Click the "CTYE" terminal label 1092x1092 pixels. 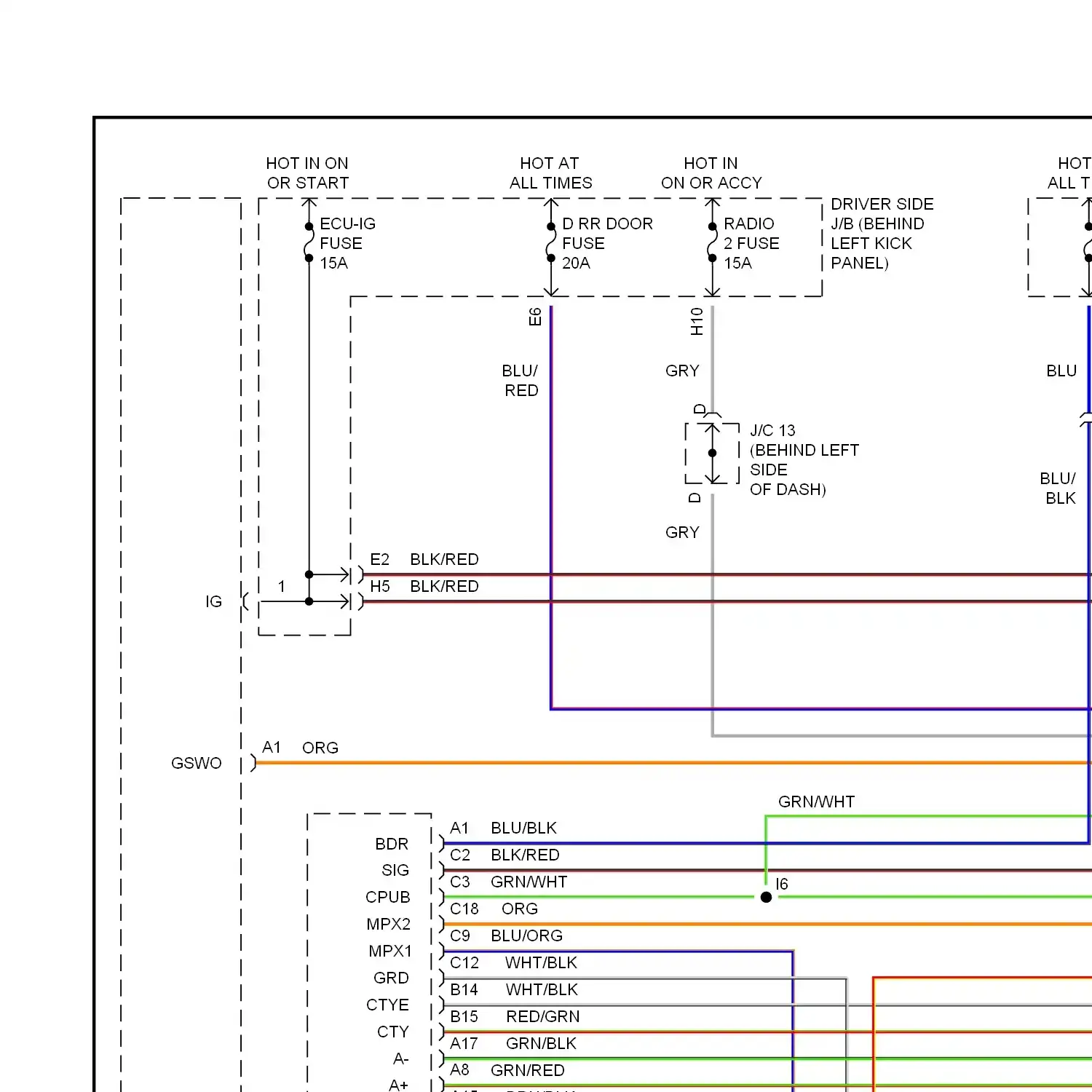pos(387,1005)
